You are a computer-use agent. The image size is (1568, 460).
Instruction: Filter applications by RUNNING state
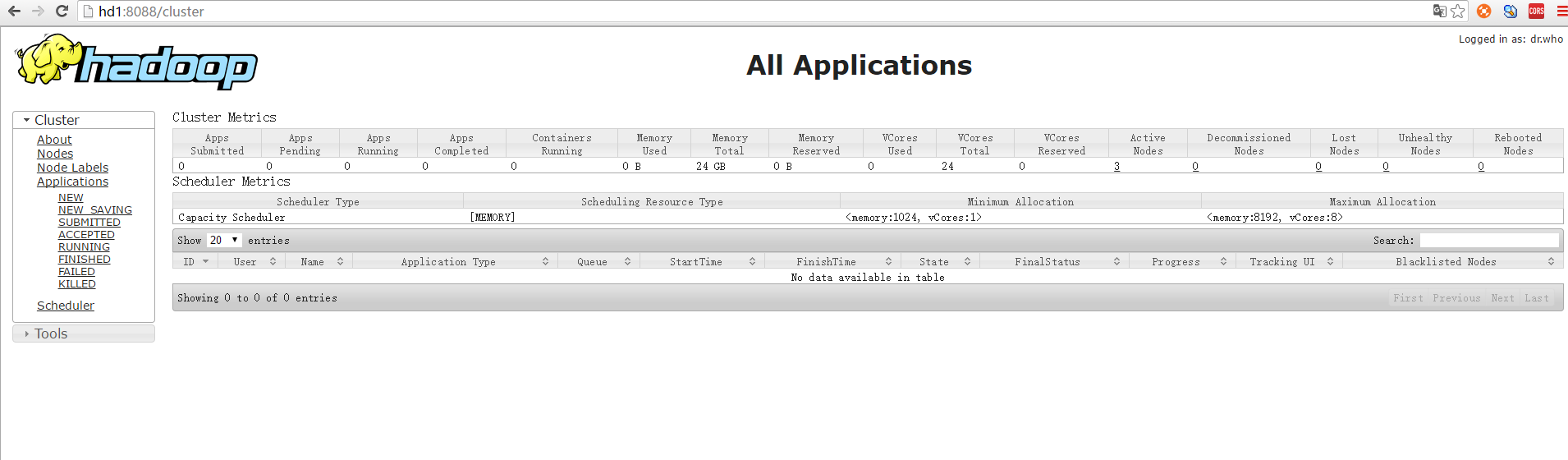[84, 247]
